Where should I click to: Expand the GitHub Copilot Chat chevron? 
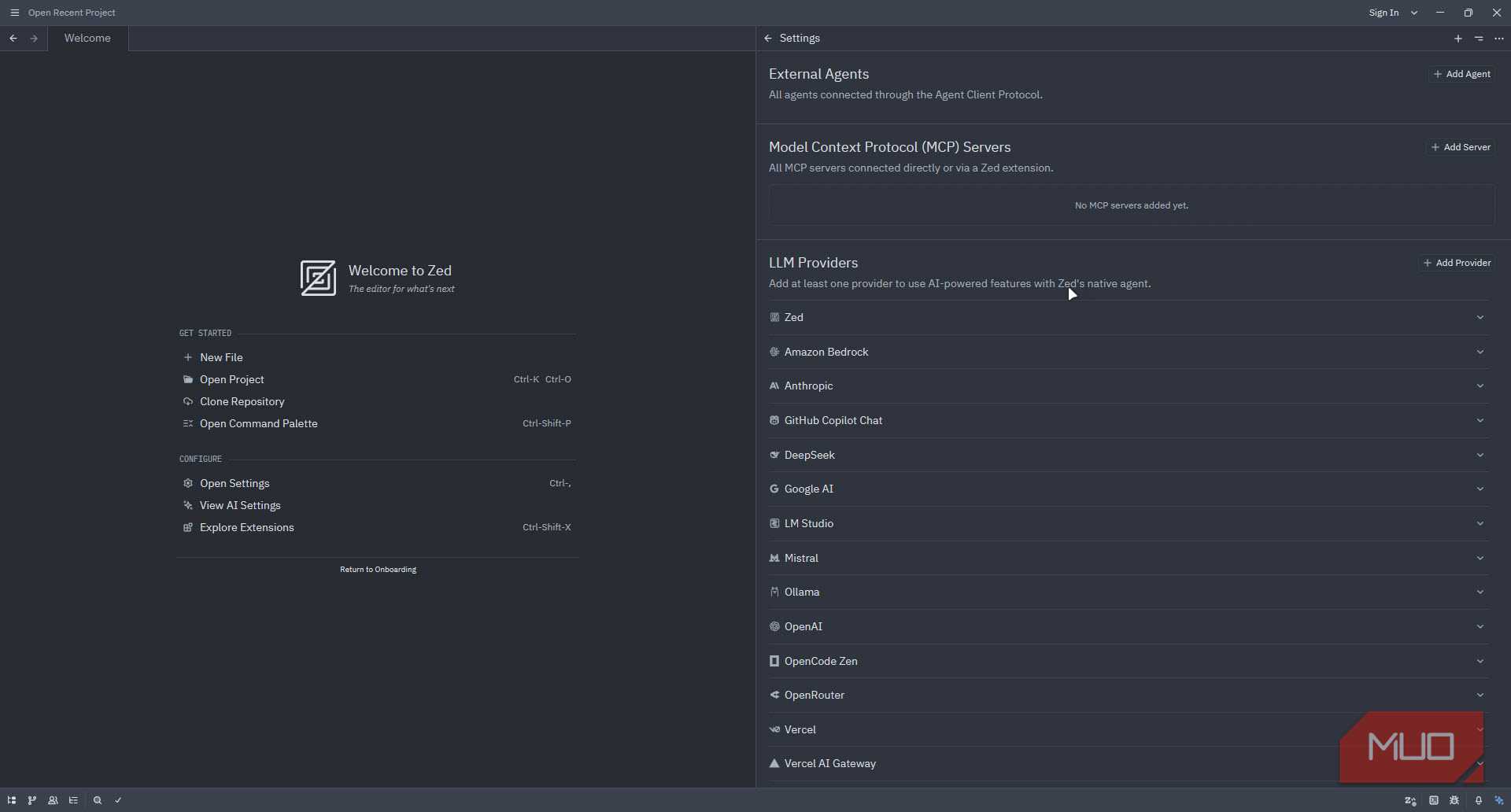point(1480,421)
